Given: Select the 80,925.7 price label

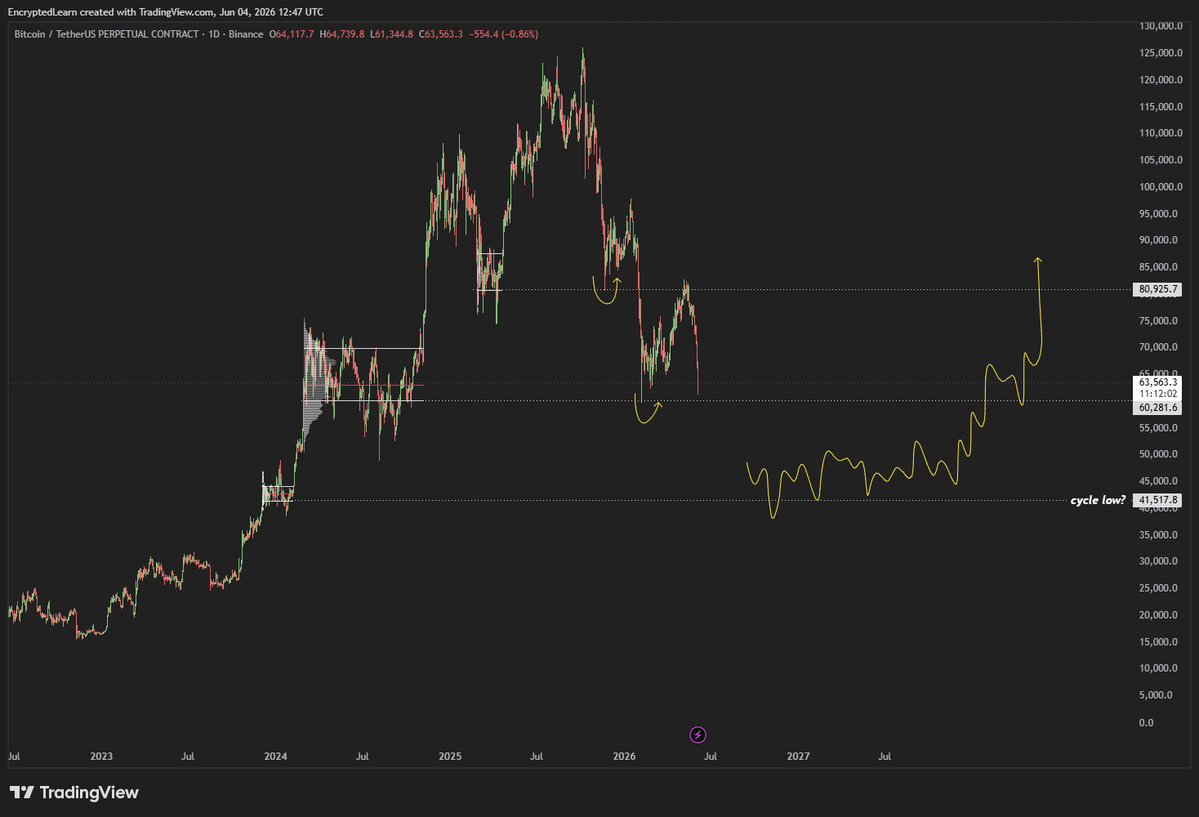Looking at the screenshot, I should pyautogui.click(x=1157, y=289).
